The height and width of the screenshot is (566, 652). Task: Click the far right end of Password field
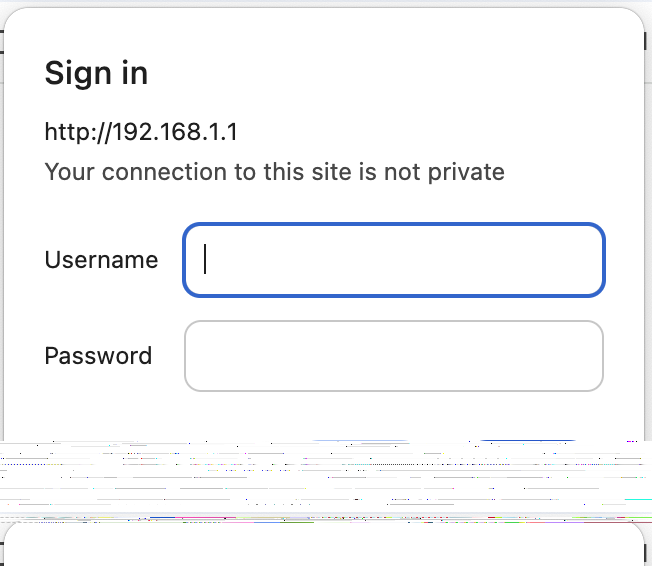click(590, 356)
